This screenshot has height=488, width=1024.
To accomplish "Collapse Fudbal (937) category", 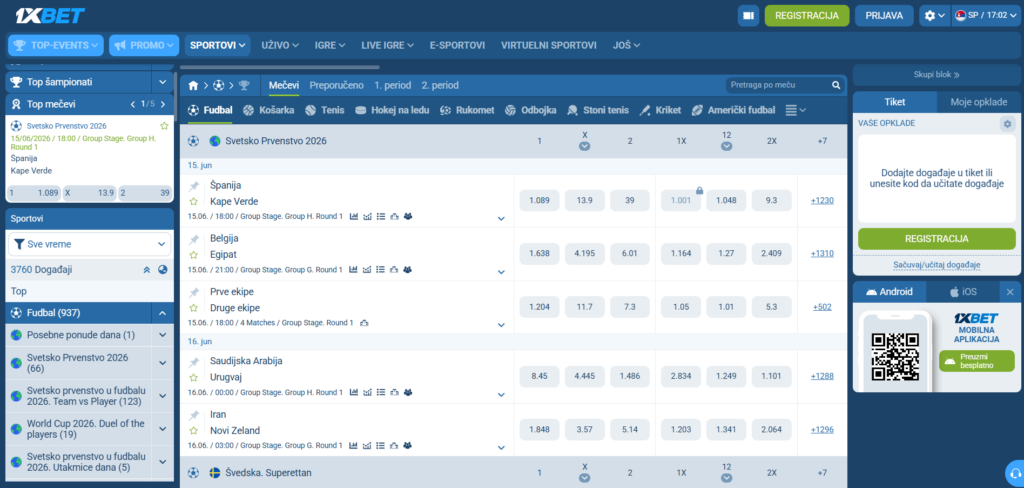I will click(x=162, y=314).
